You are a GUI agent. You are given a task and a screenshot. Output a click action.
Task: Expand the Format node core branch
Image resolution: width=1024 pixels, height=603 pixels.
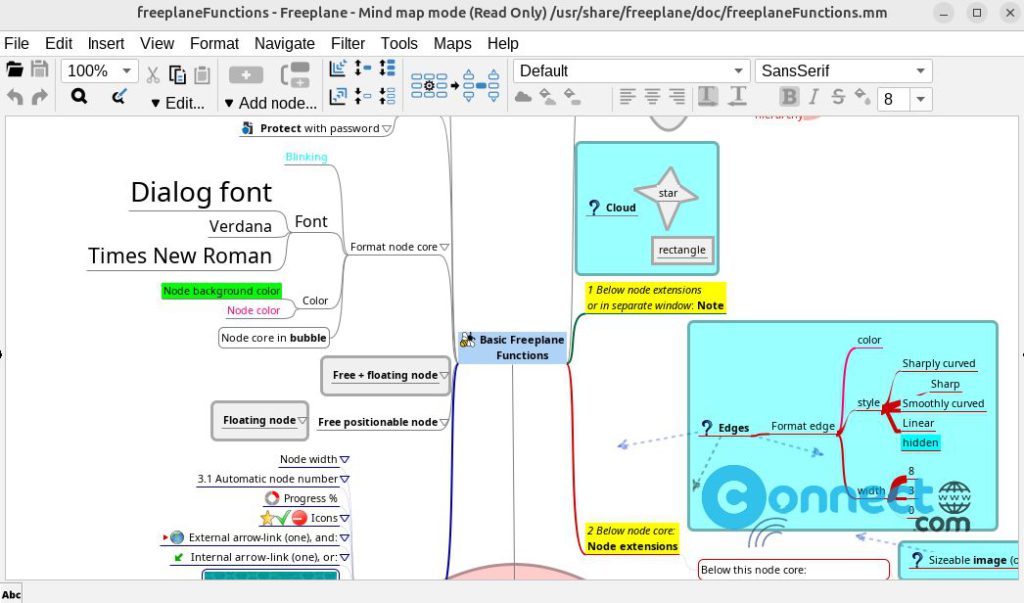click(444, 247)
